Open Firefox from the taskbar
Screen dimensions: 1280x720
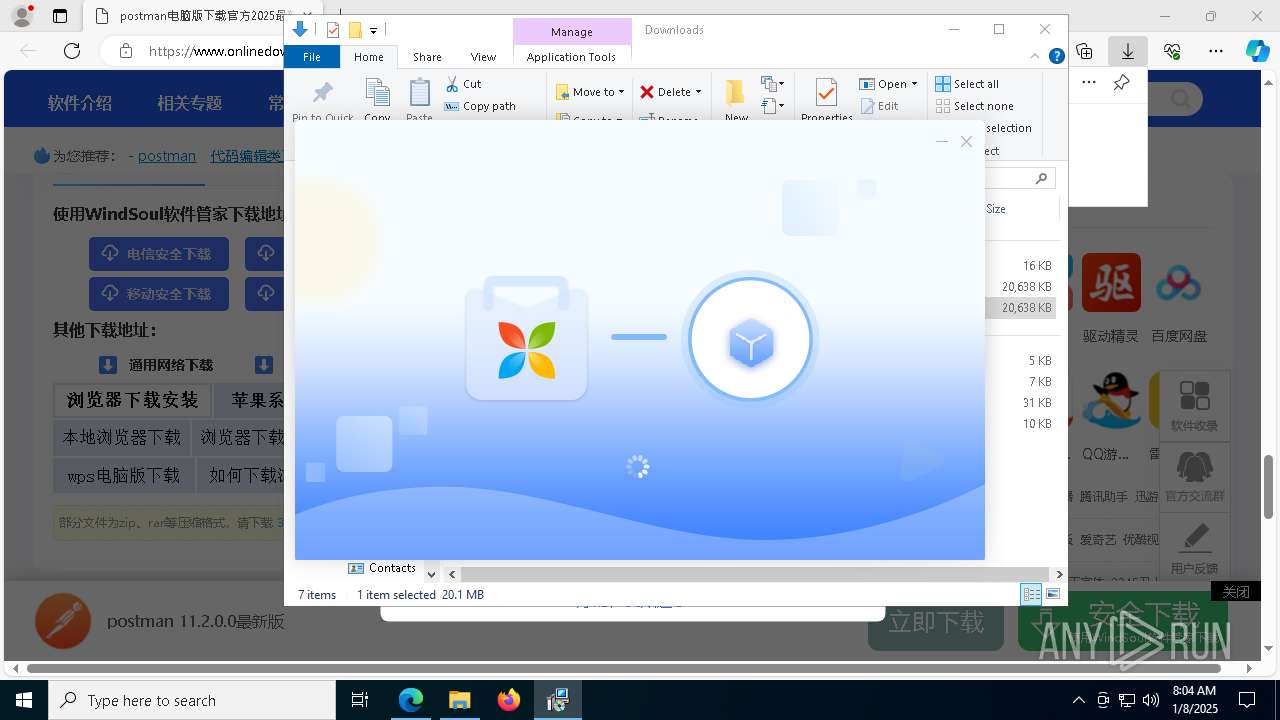click(509, 700)
